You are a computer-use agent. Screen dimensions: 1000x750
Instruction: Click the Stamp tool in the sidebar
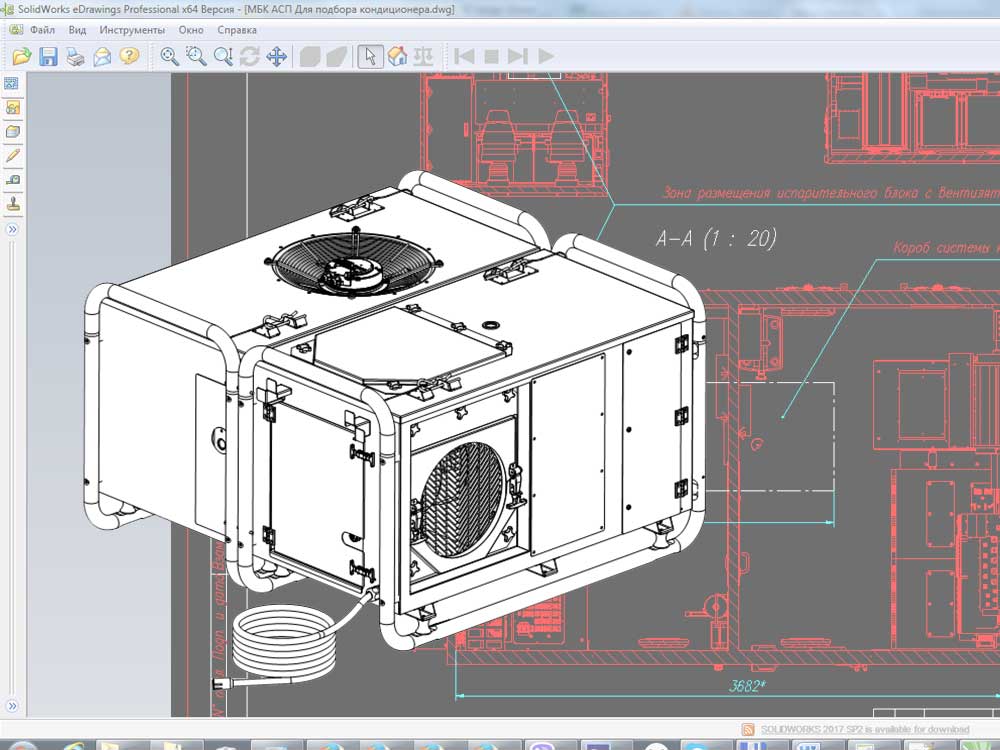[x=13, y=204]
